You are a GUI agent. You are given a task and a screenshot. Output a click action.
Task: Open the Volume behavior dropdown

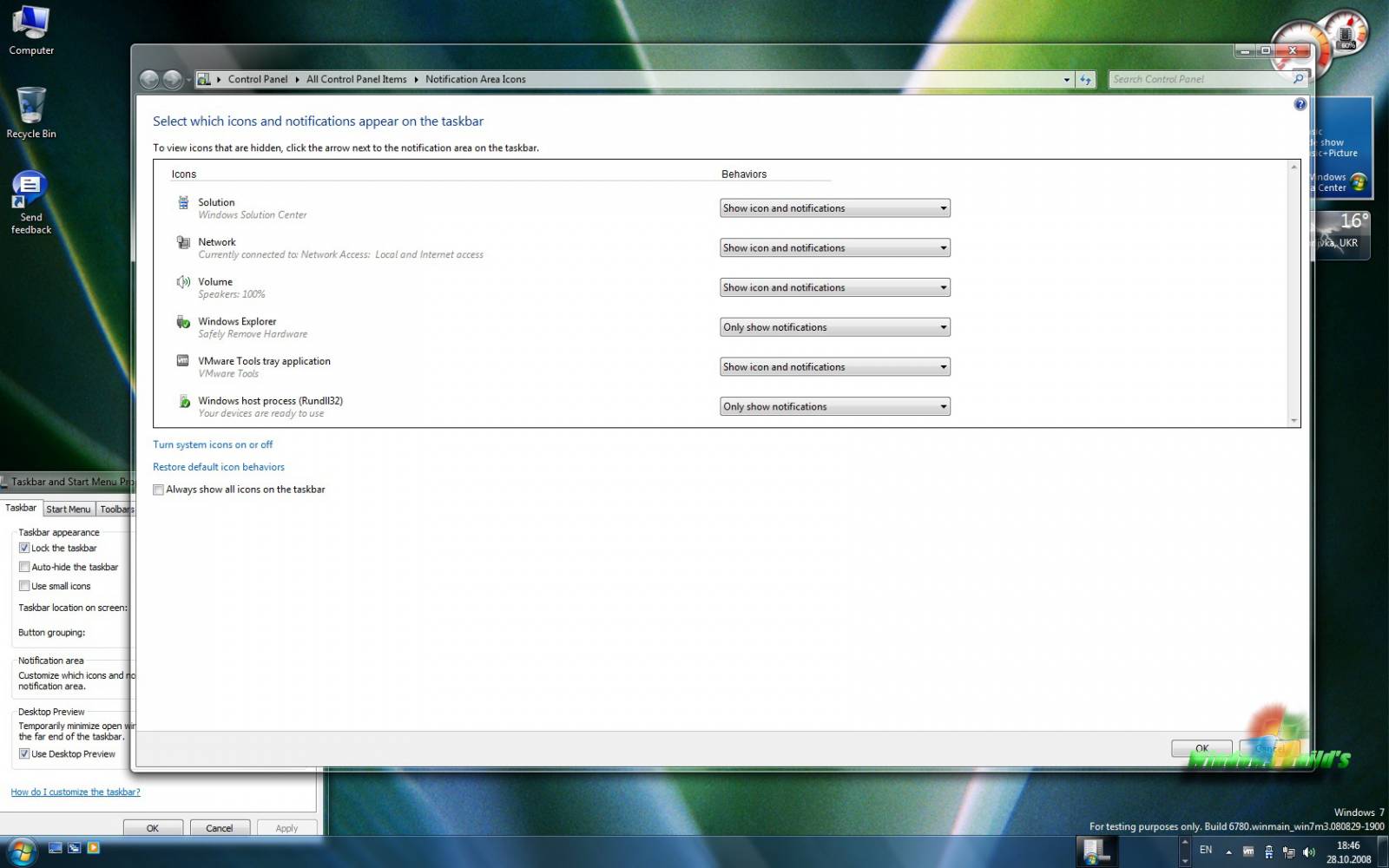[835, 287]
